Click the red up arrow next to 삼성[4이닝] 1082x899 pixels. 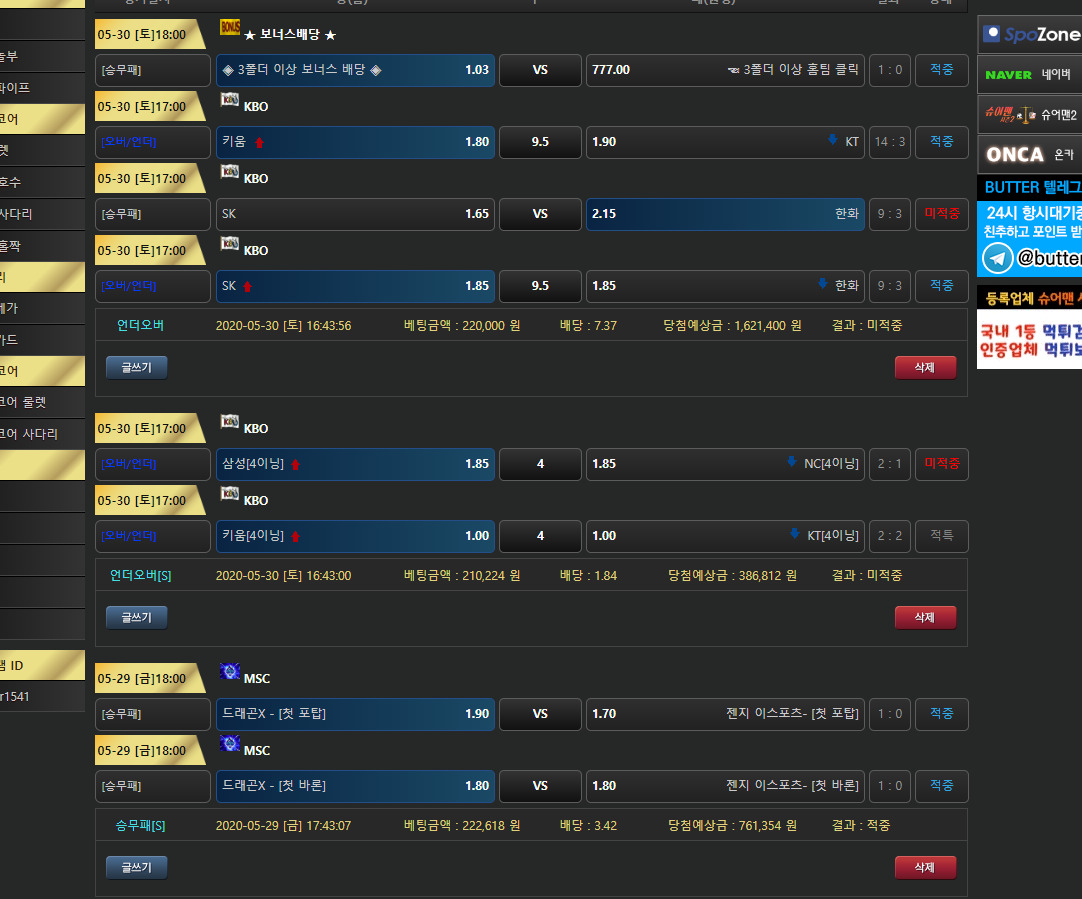pos(295,464)
